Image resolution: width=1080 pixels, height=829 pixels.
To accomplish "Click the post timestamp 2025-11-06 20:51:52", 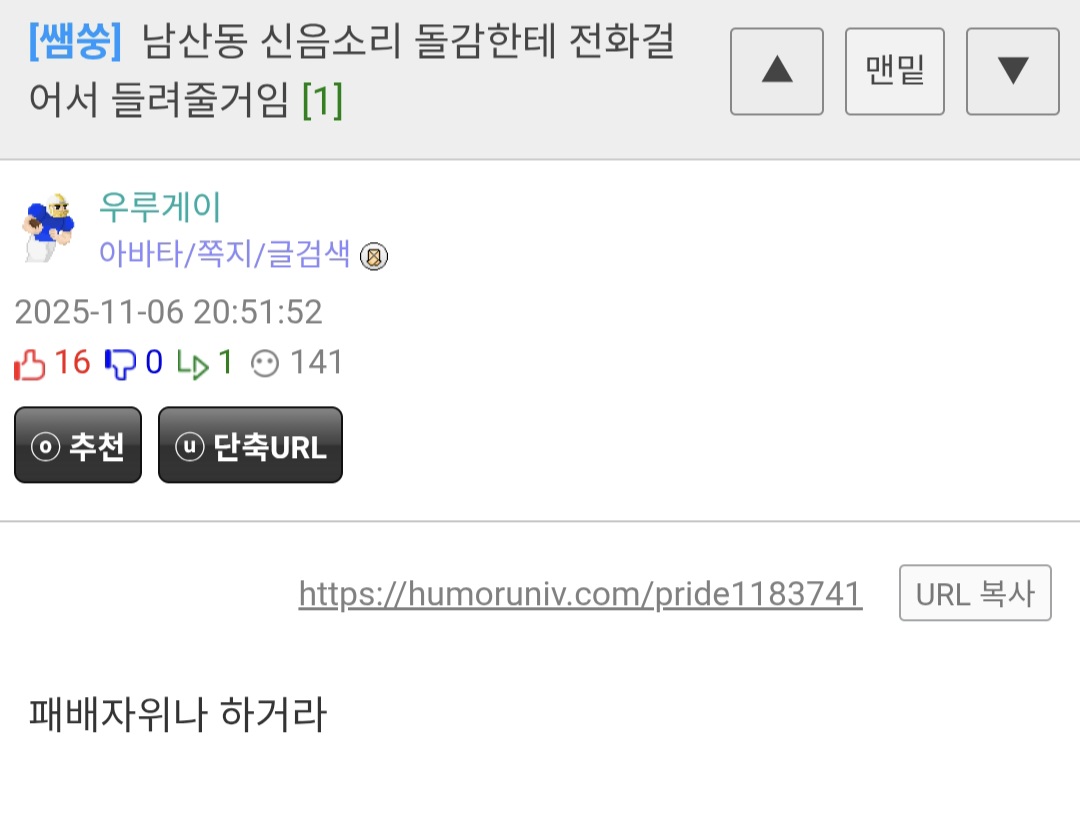I will pos(169,312).
